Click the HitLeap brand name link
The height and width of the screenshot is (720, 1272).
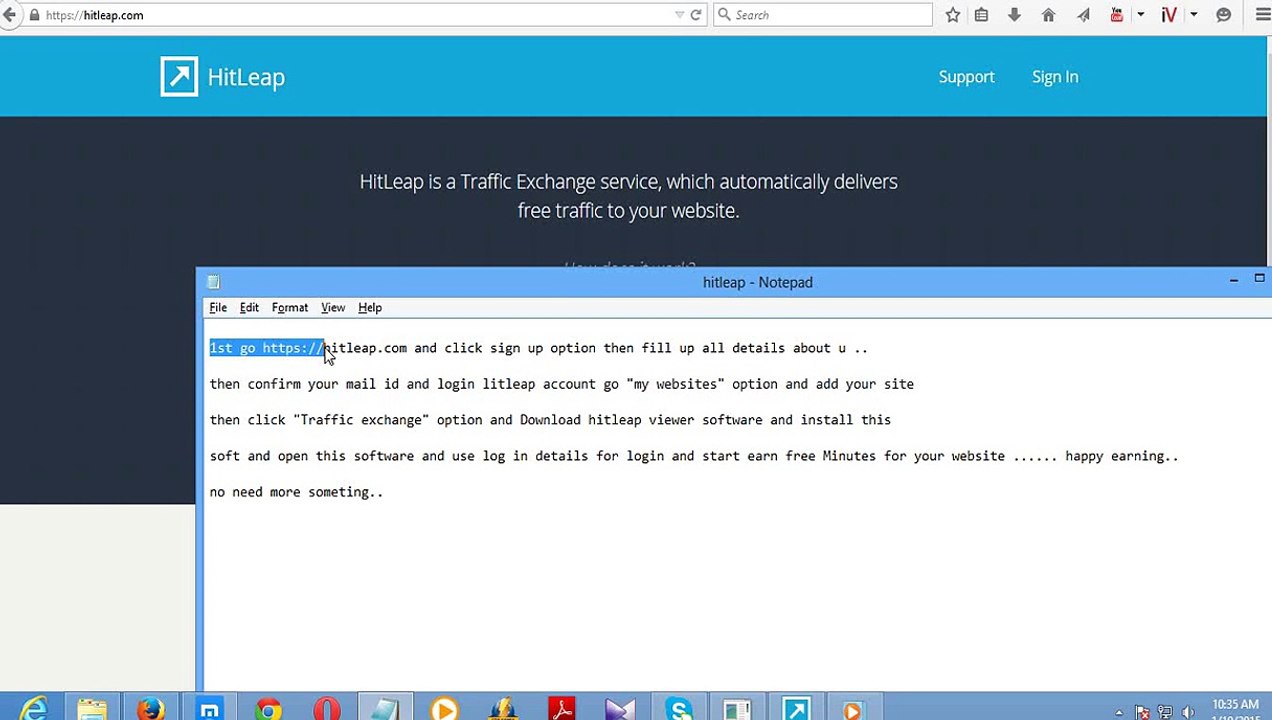point(246,77)
